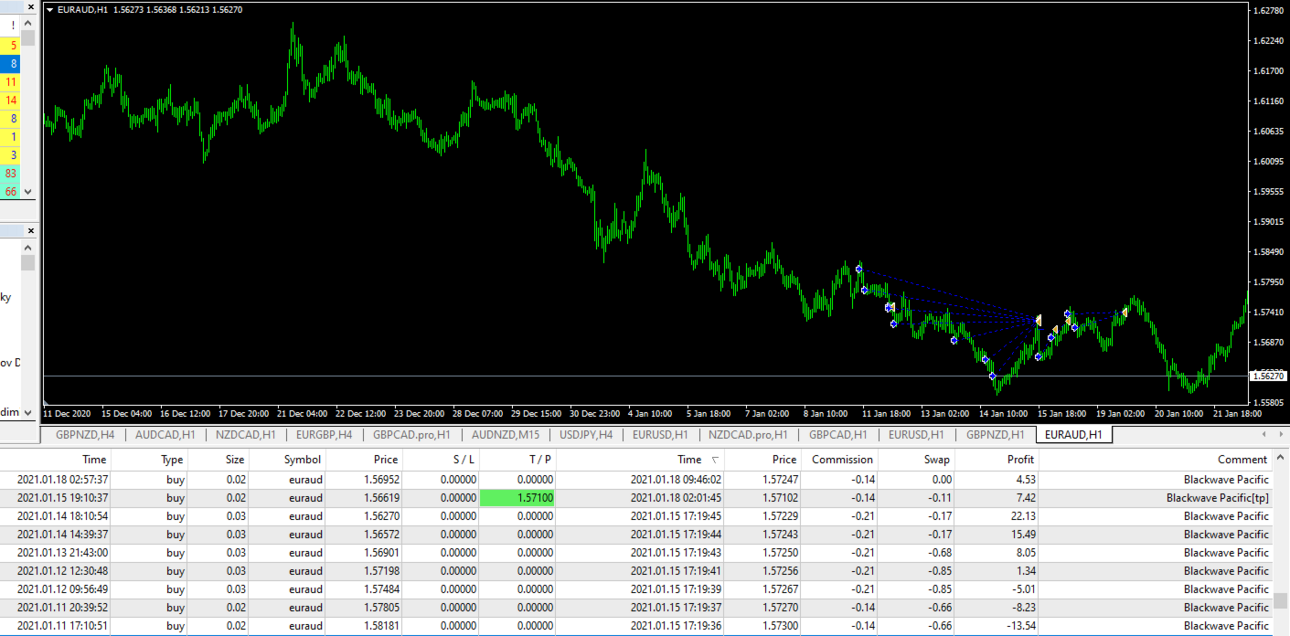
Task: Click the chart shift triangle on time axis
Action: coord(46,405)
